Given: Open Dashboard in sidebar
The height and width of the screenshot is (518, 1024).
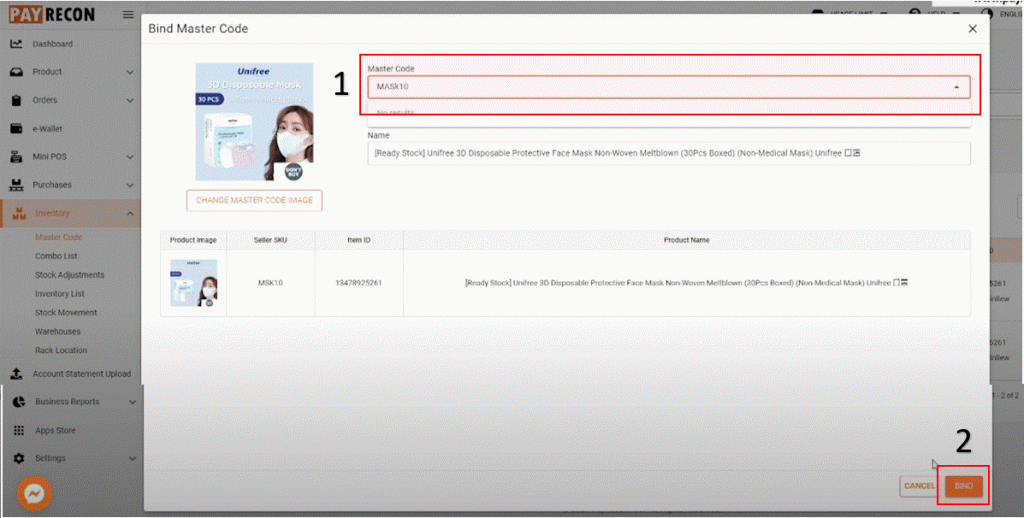Looking at the screenshot, I should point(53,44).
